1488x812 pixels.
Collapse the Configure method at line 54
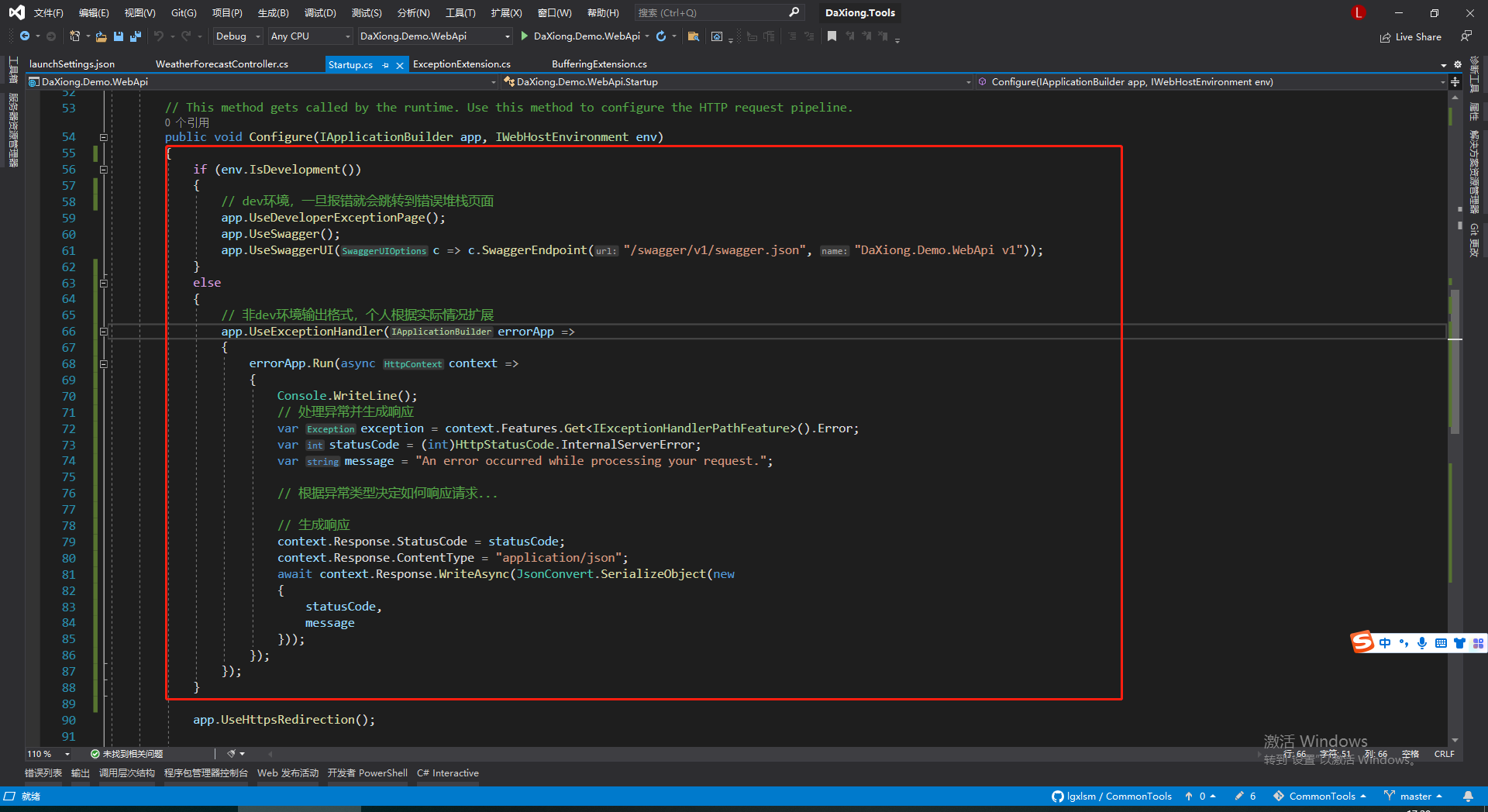103,137
